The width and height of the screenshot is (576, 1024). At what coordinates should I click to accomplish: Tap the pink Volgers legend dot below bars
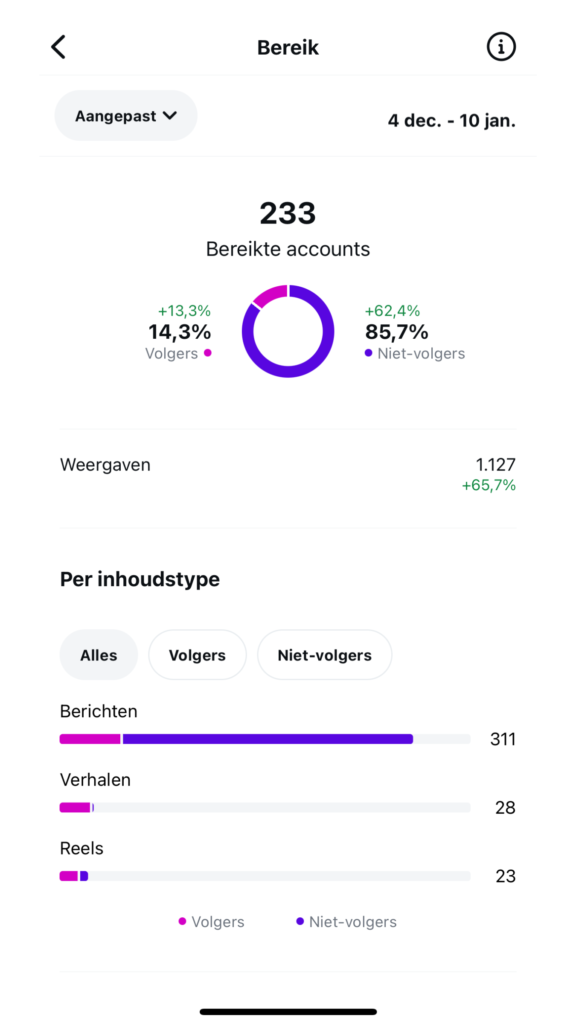(x=182, y=921)
